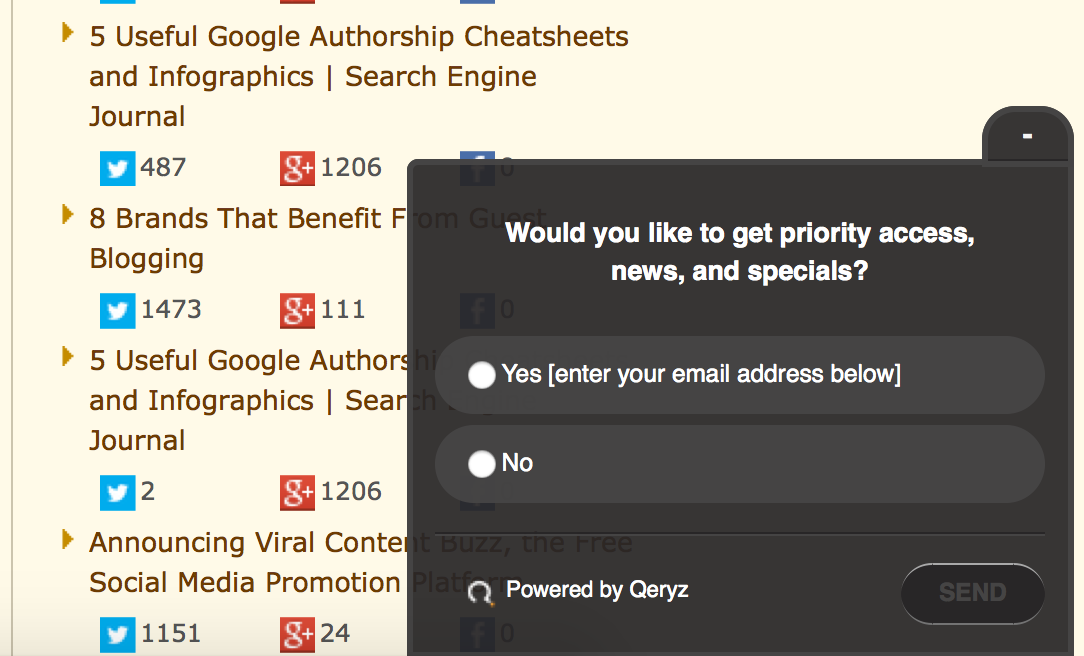
Task: Open Announcing Viral Content Buzz article link
Action: click(x=250, y=543)
